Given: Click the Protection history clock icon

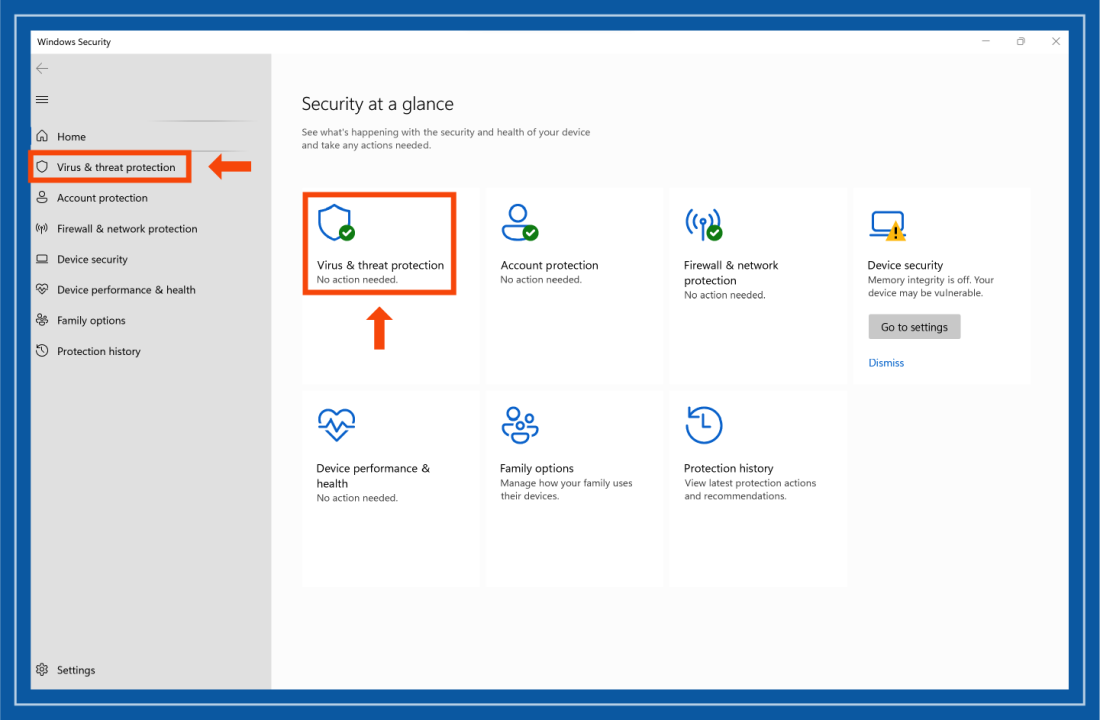Looking at the screenshot, I should click(x=42, y=350).
